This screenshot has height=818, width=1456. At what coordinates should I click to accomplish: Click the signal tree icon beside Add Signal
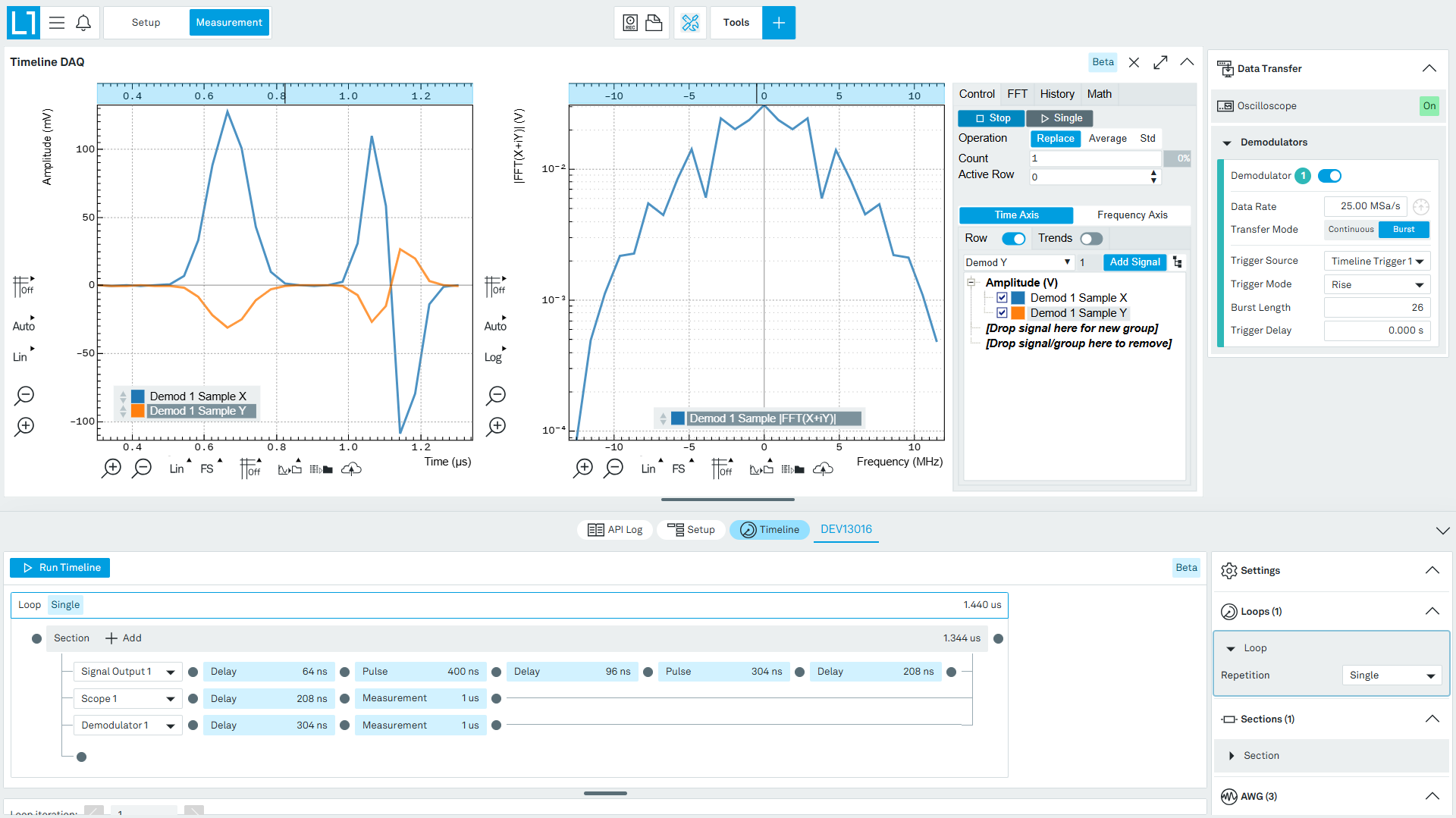click(x=1178, y=262)
